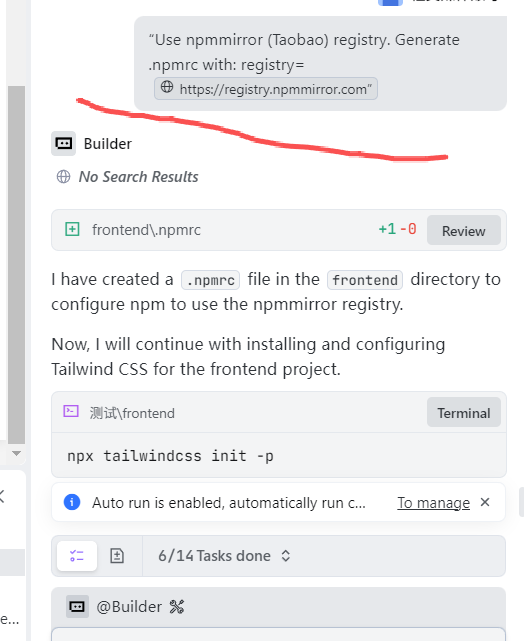Click the purple terminal icon next to 测试\frontend

pyautogui.click(x=71, y=411)
